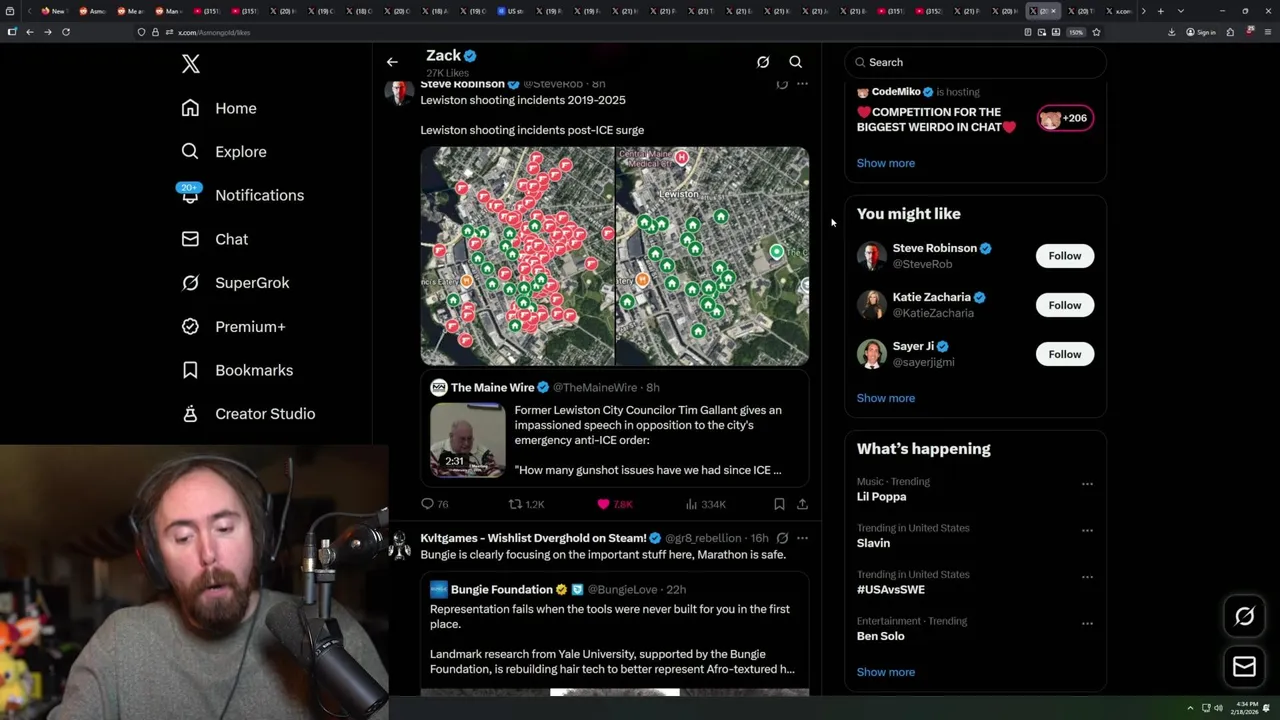Open more options for Slavin trend
The image size is (1280, 720).
[x=1087, y=530]
